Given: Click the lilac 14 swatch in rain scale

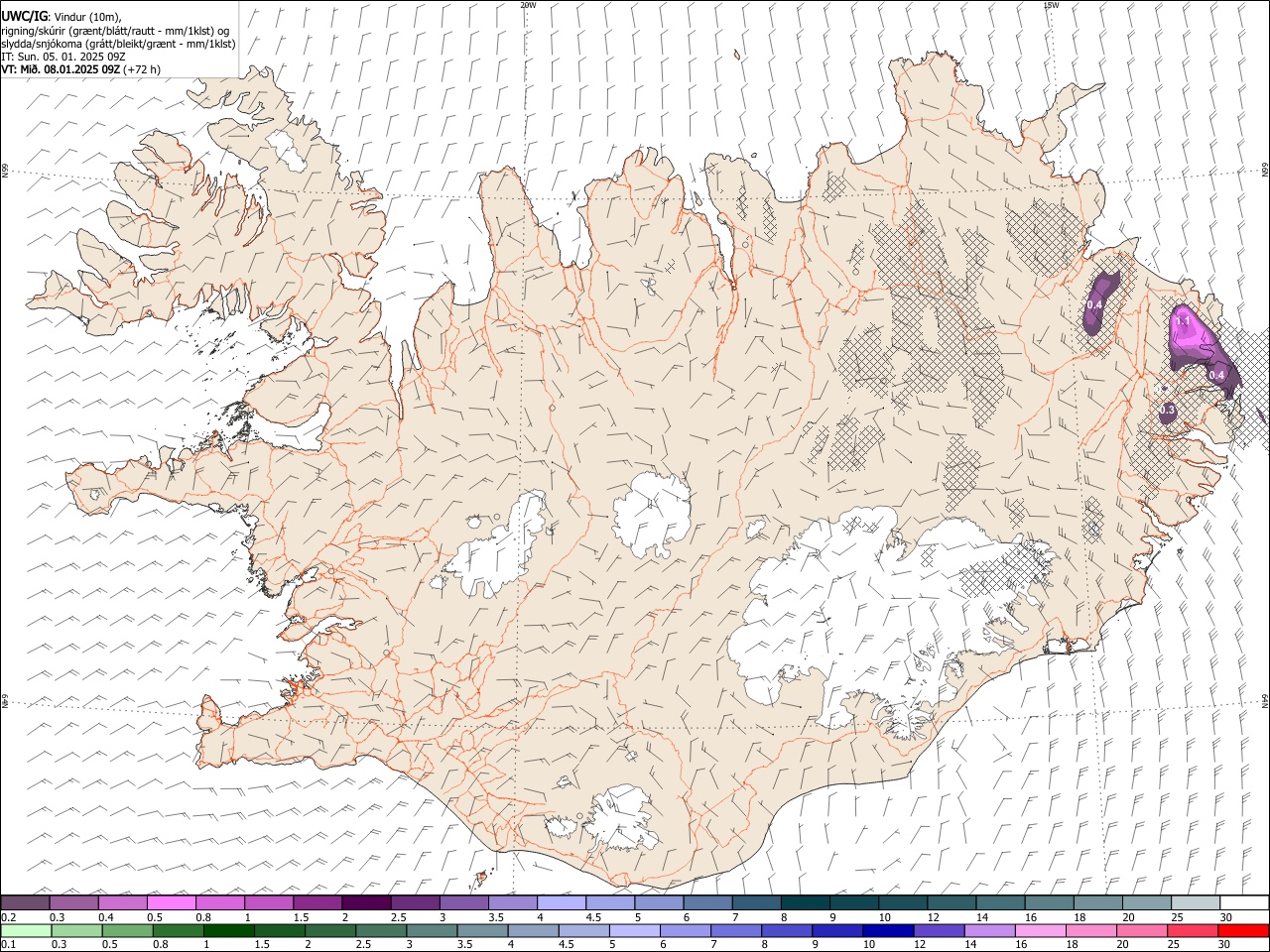Looking at the screenshot, I should click(x=989, y=931).
